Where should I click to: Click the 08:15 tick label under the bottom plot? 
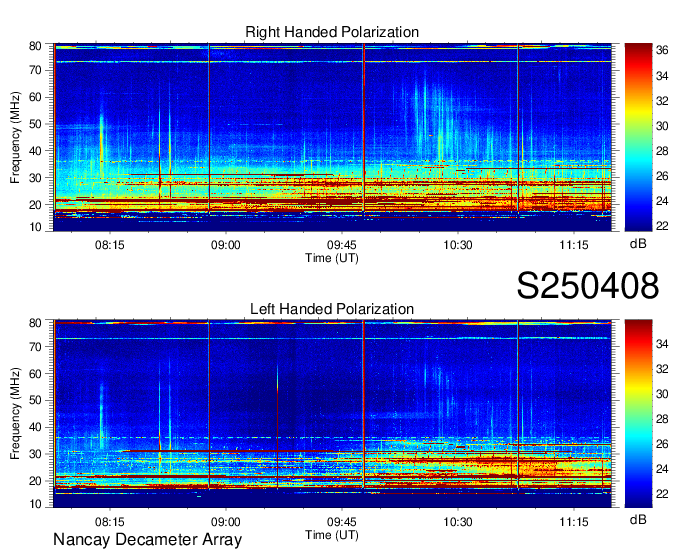tap(110, 522)
